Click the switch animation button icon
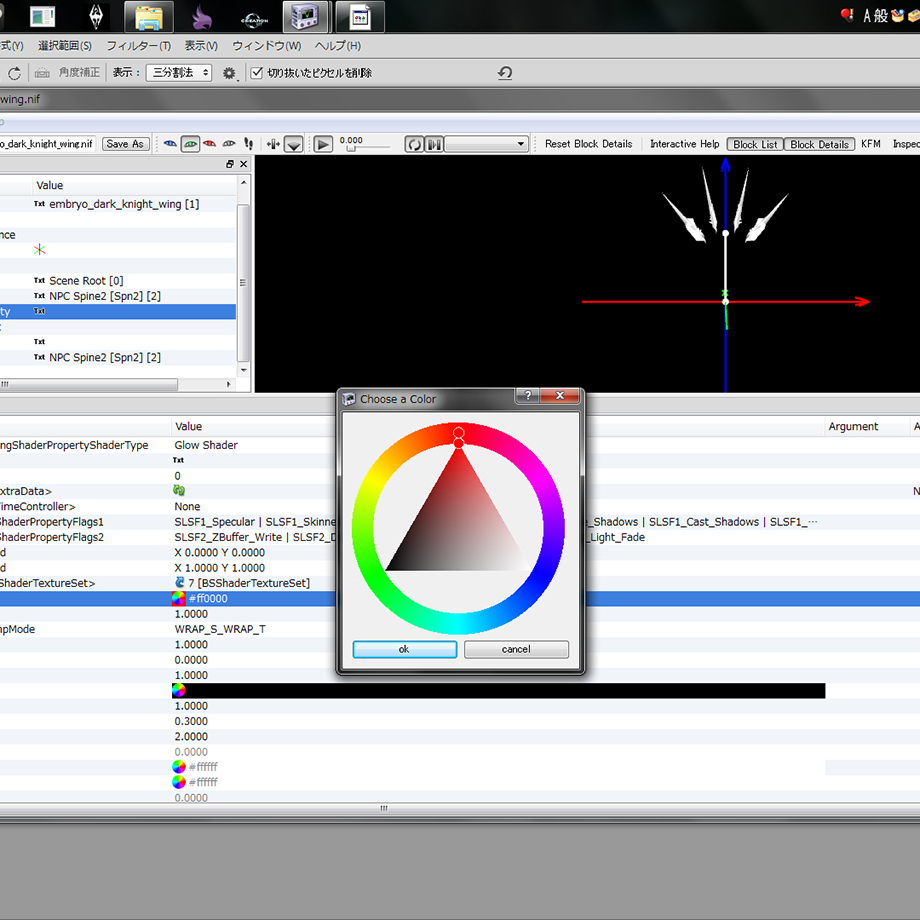The height and width of the screenshot is (920, 920). [434, 144]
